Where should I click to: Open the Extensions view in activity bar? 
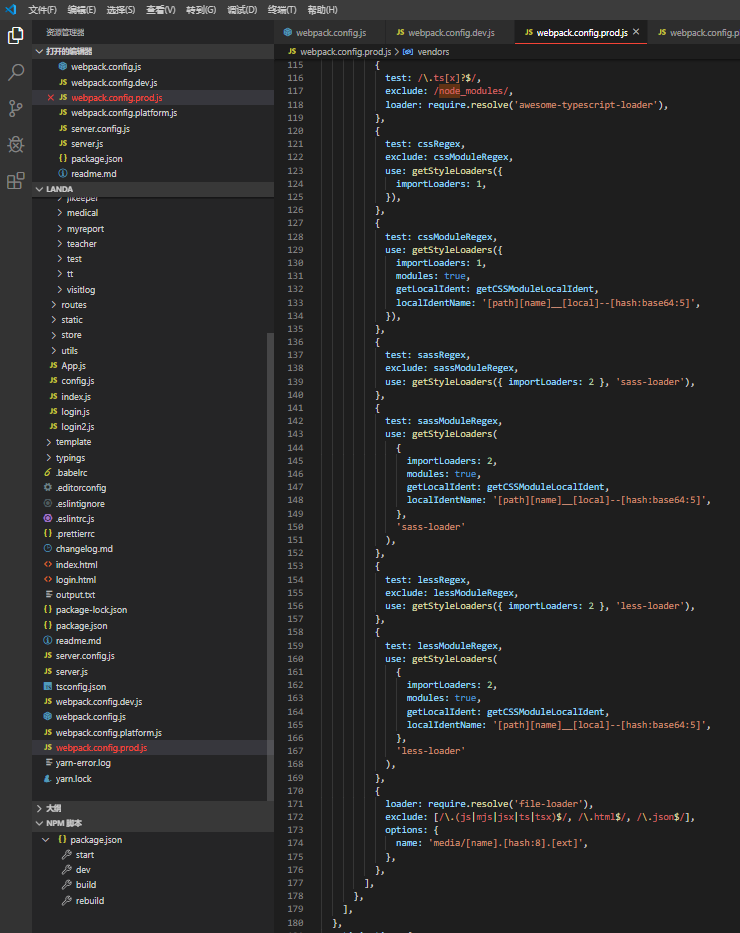pos(15,180)
